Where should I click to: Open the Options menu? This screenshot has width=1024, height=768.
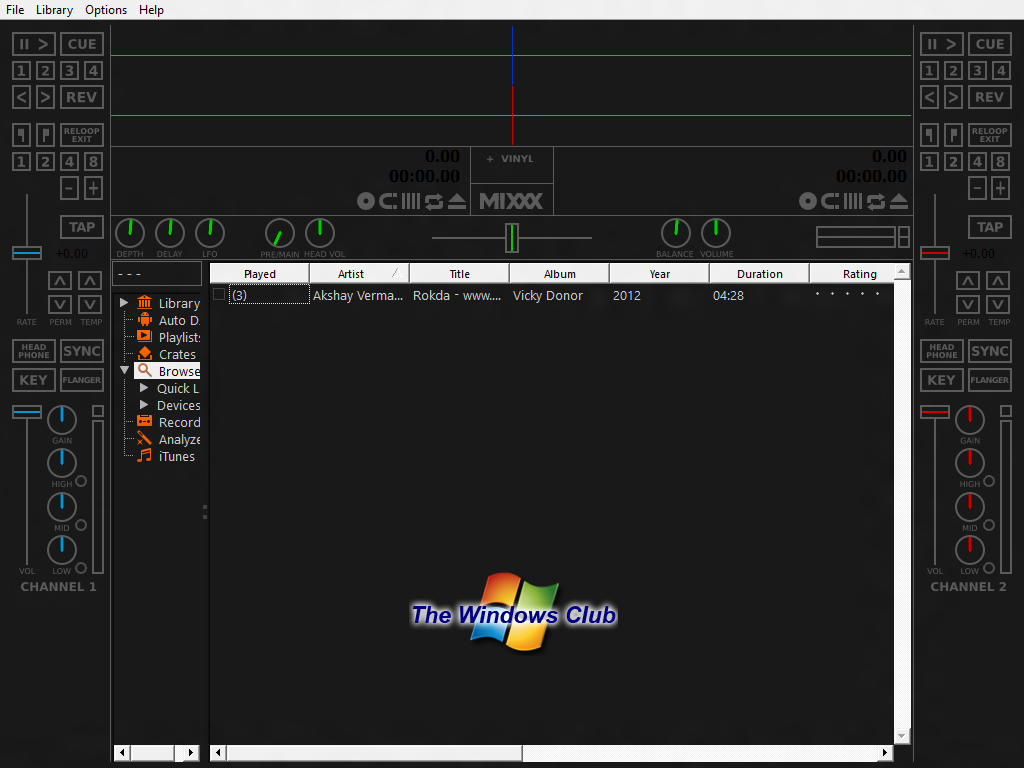(x=106, y=10)
